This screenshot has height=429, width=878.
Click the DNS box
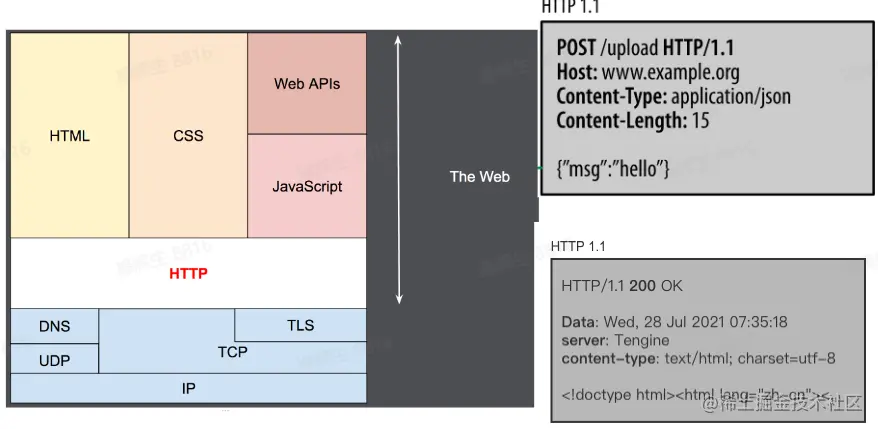click(54, 326)
